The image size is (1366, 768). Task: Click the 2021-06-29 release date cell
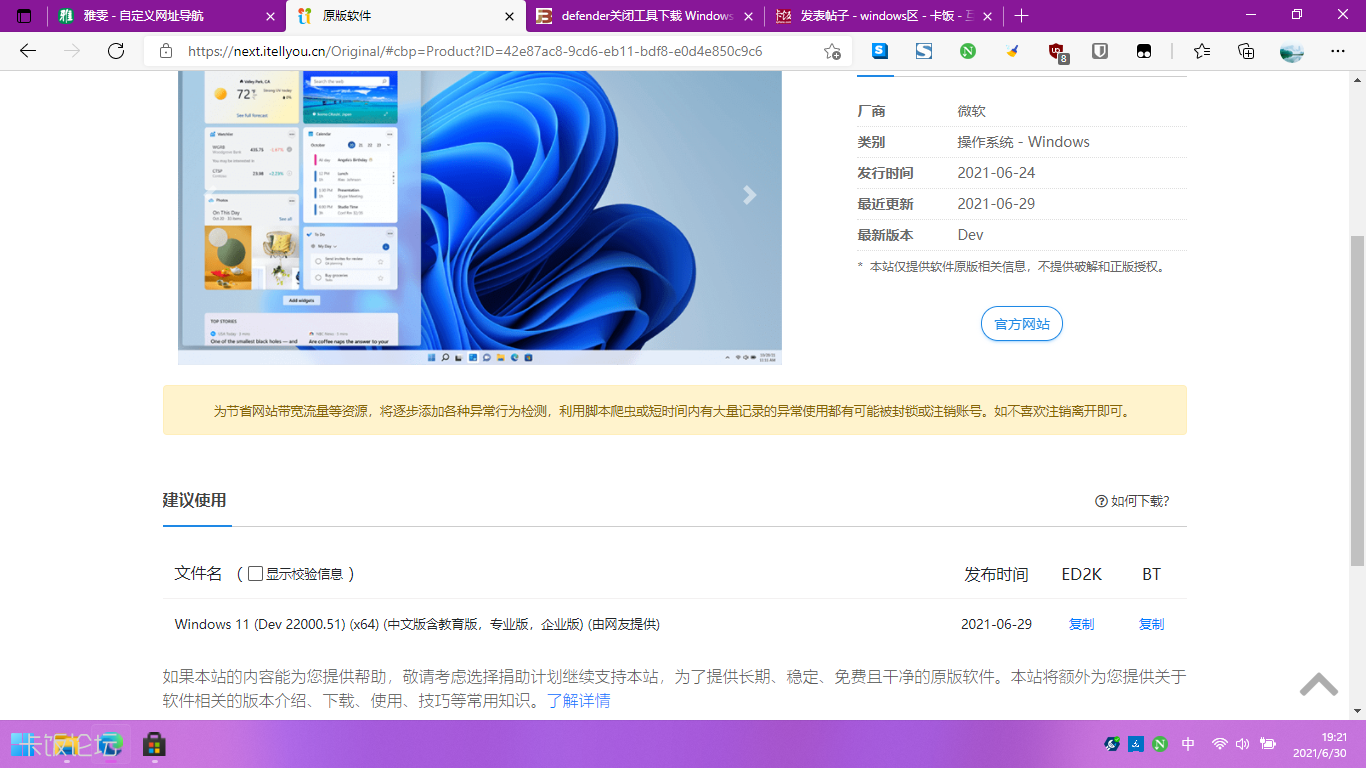tap(996, 624)
